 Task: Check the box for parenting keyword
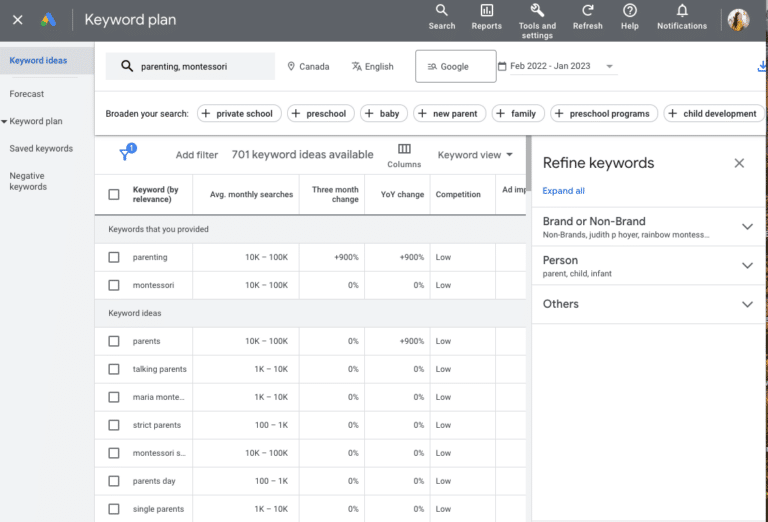[x=114, y=257]
